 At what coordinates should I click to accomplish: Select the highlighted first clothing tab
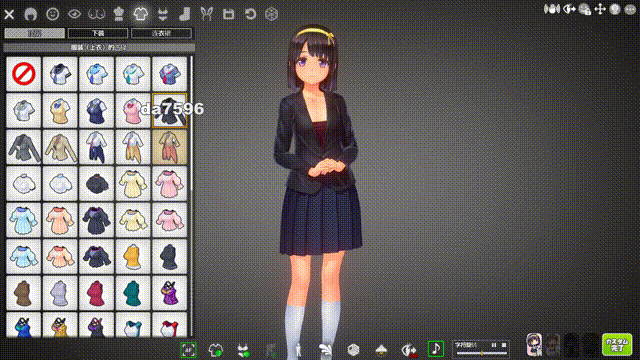click(35, 33)
